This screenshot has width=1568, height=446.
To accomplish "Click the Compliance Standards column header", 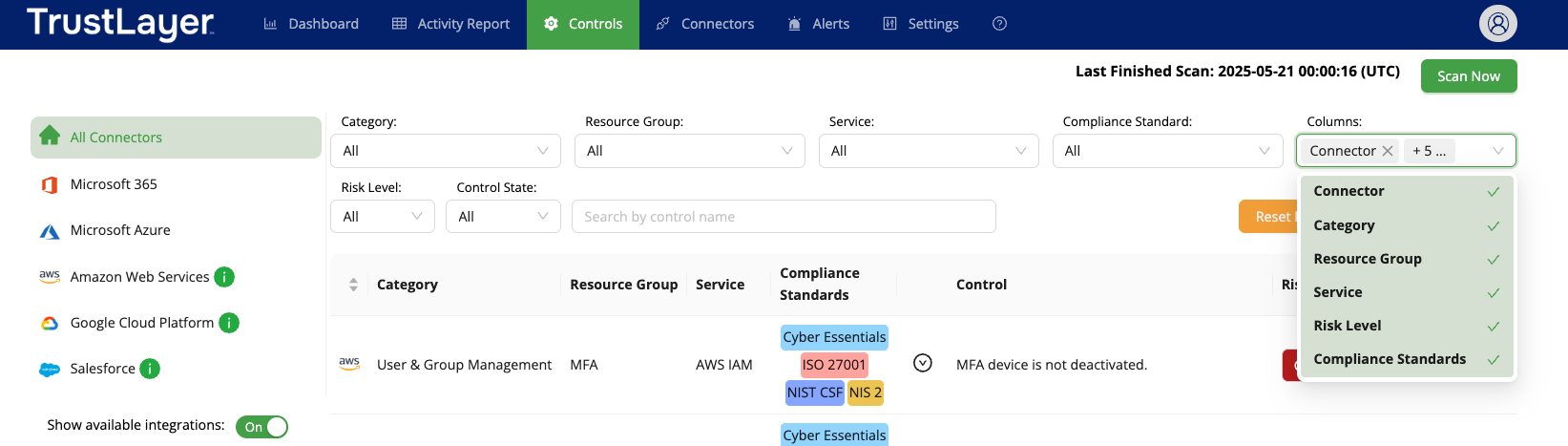I will (x=820, y=284).
